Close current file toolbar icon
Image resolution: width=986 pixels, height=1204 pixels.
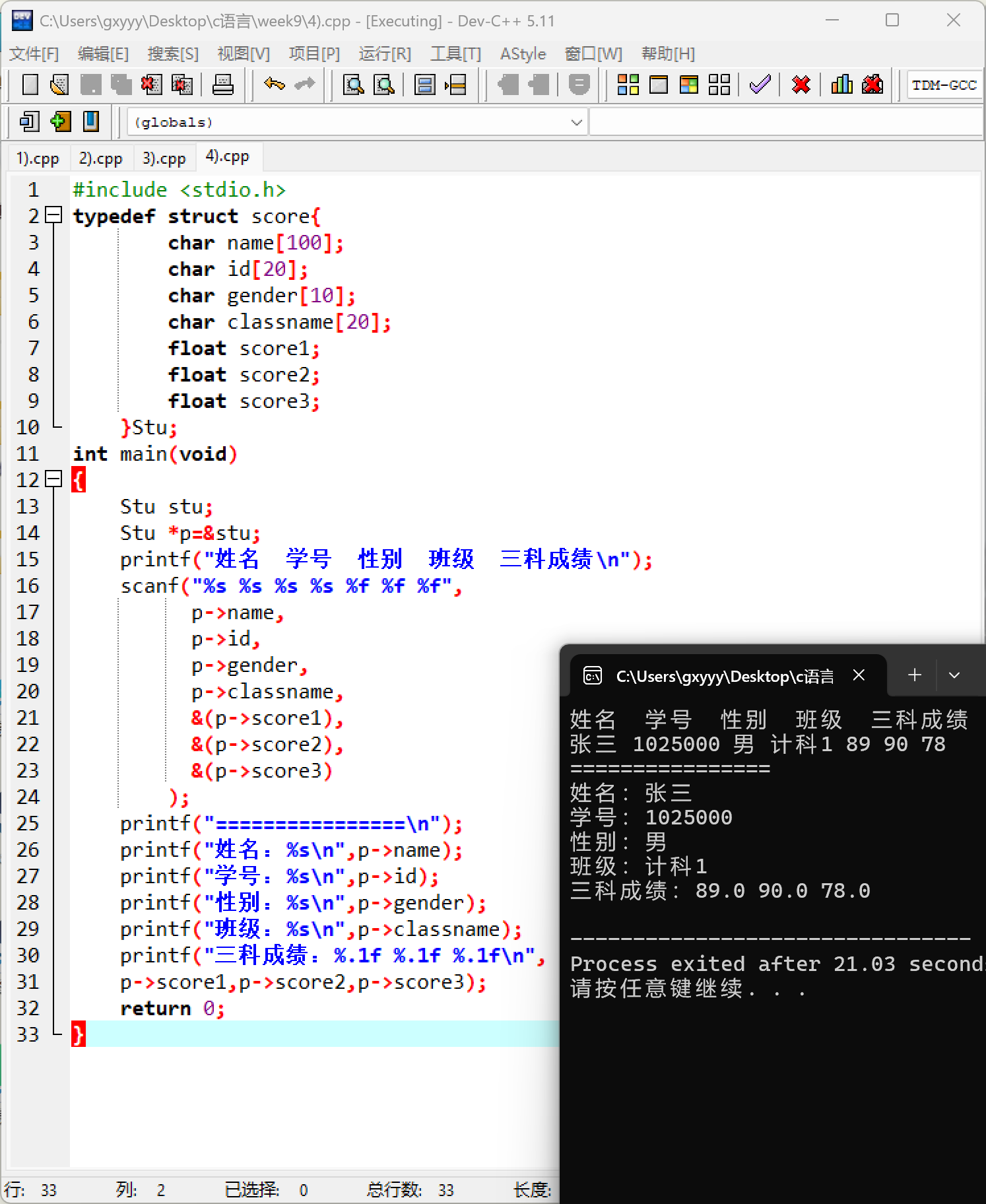(x=151, y=84)
